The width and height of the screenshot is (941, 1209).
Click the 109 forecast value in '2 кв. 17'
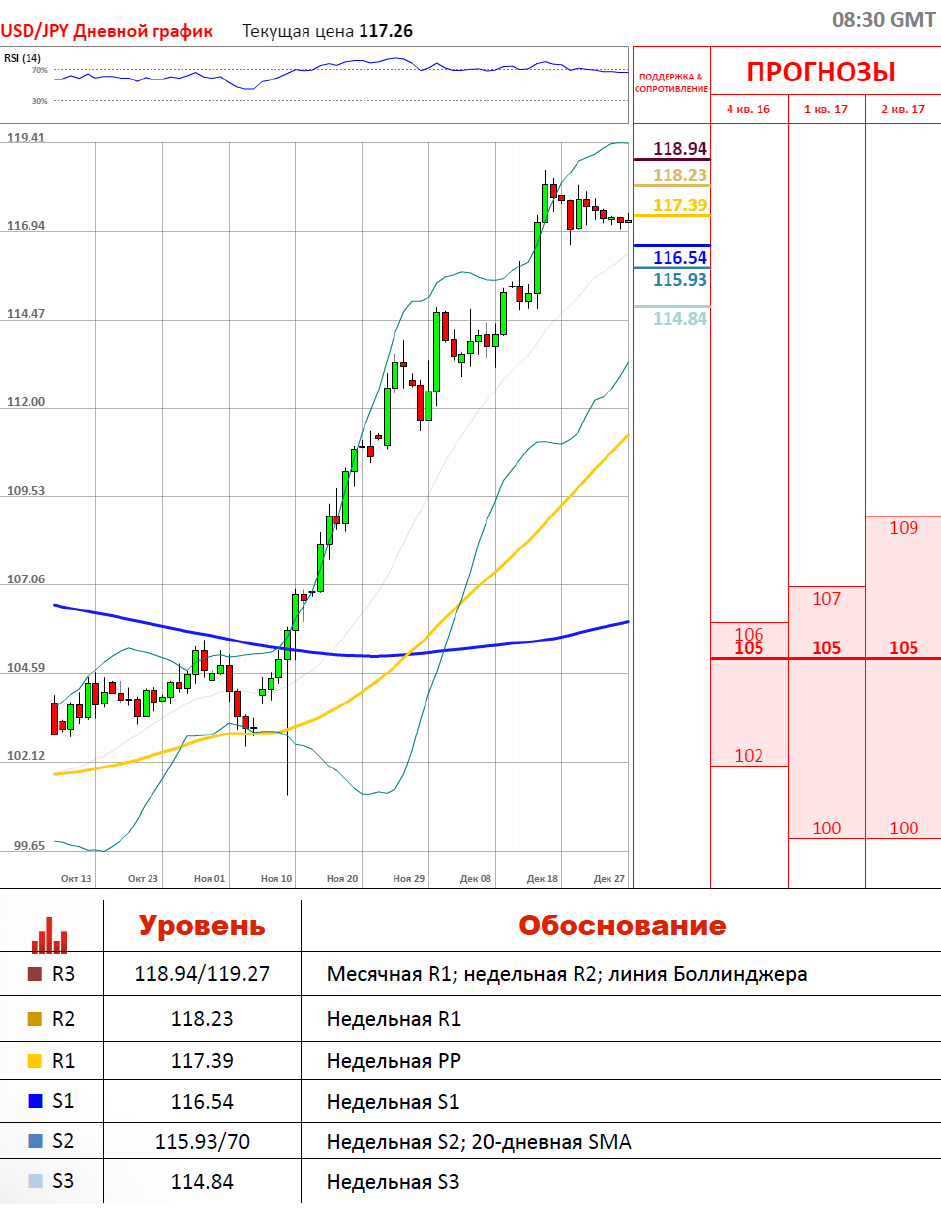point(903,528)
